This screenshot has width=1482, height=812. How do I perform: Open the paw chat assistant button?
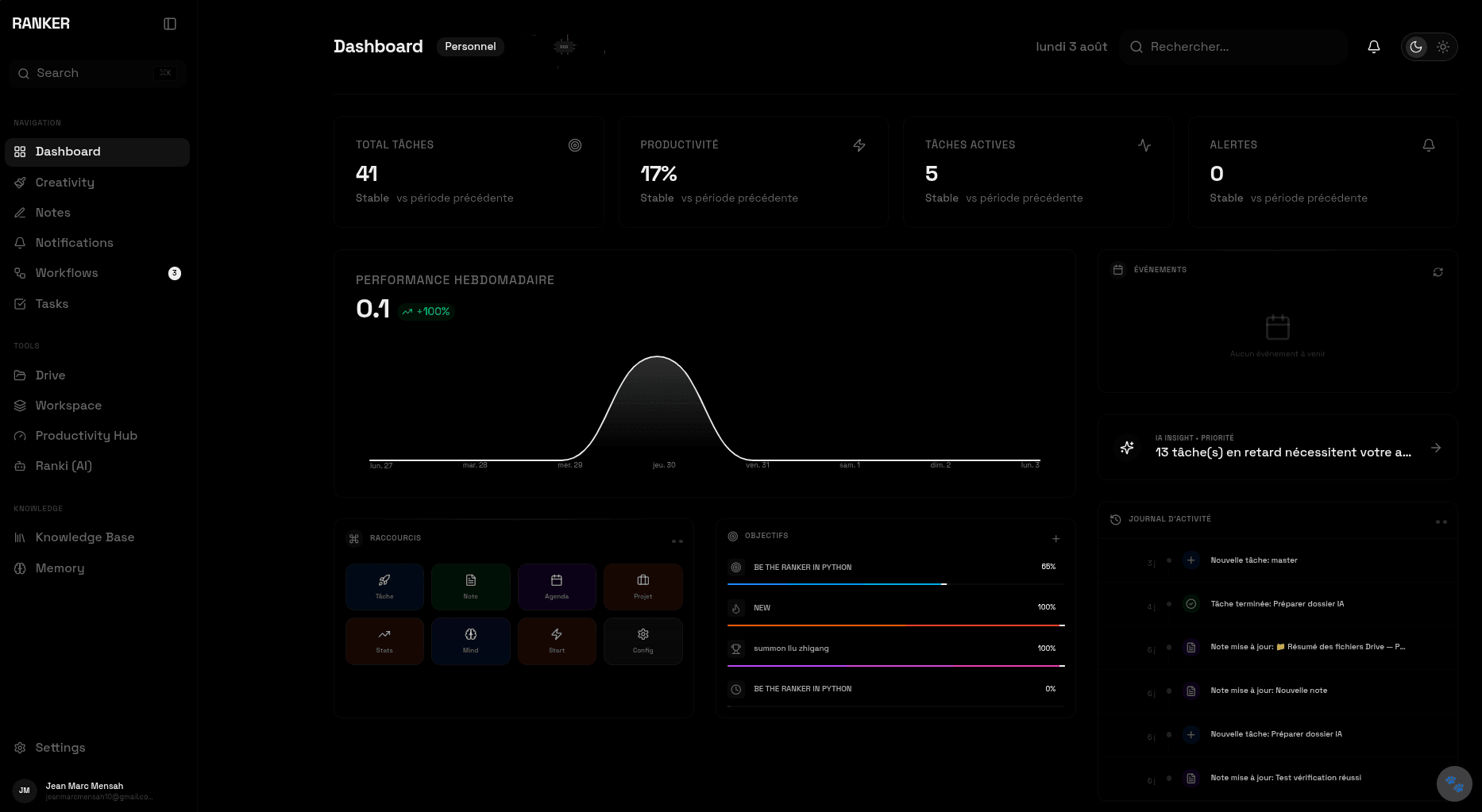1454,784
